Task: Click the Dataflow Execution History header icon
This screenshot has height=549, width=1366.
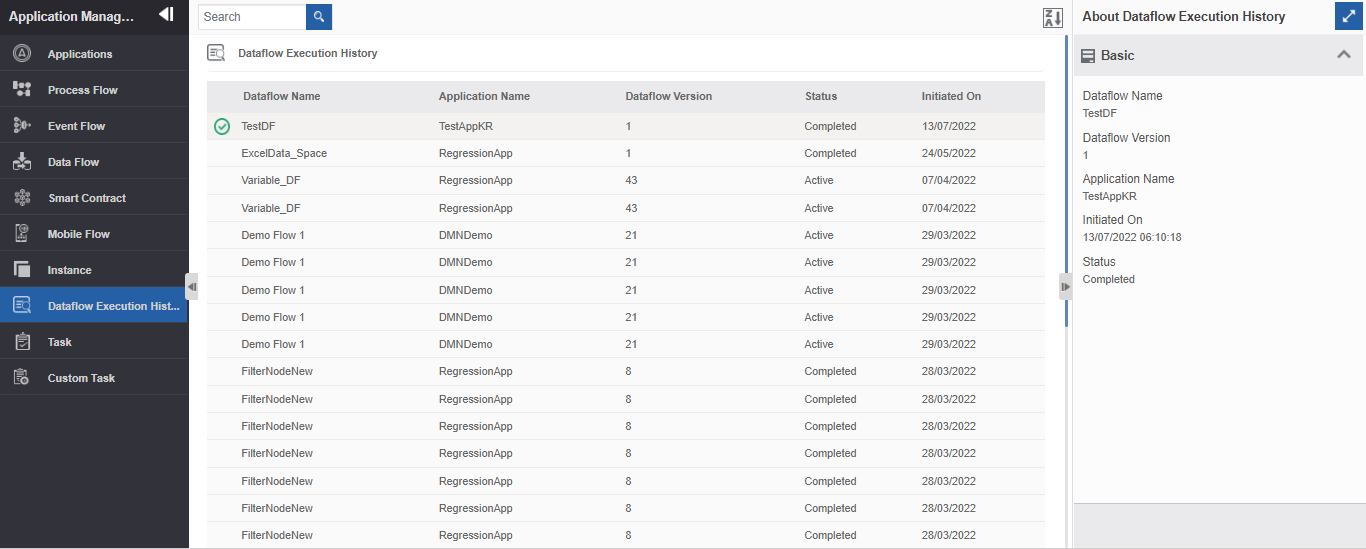Action: [x=216, y=53]
